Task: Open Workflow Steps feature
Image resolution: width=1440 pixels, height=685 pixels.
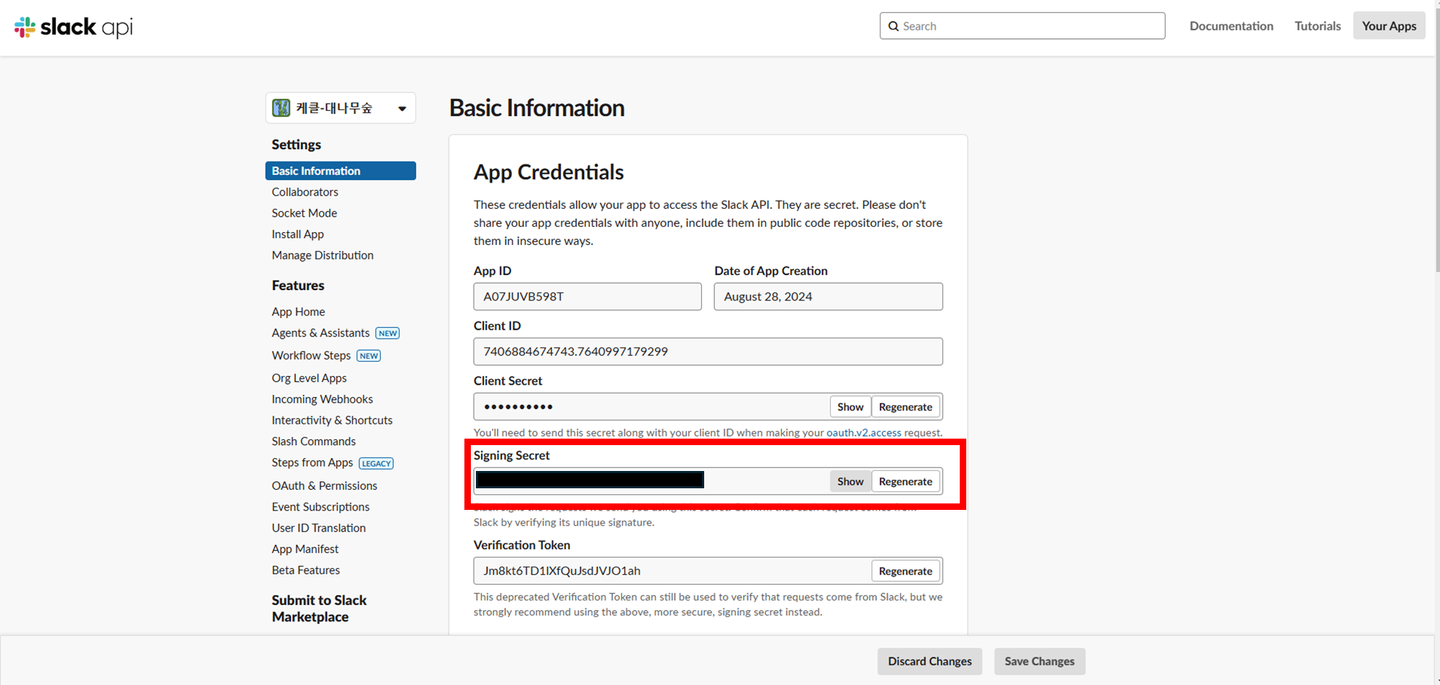Action: point(311,356)
